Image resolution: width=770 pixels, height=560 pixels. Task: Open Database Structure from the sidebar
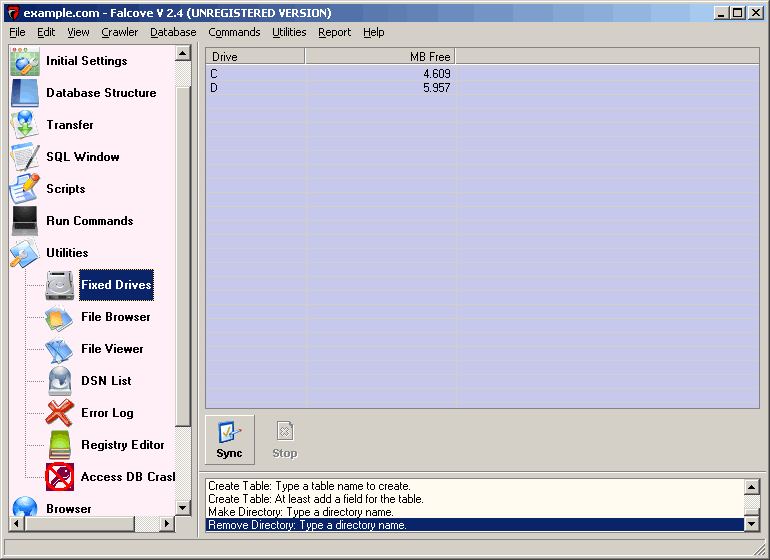[101, 93]
